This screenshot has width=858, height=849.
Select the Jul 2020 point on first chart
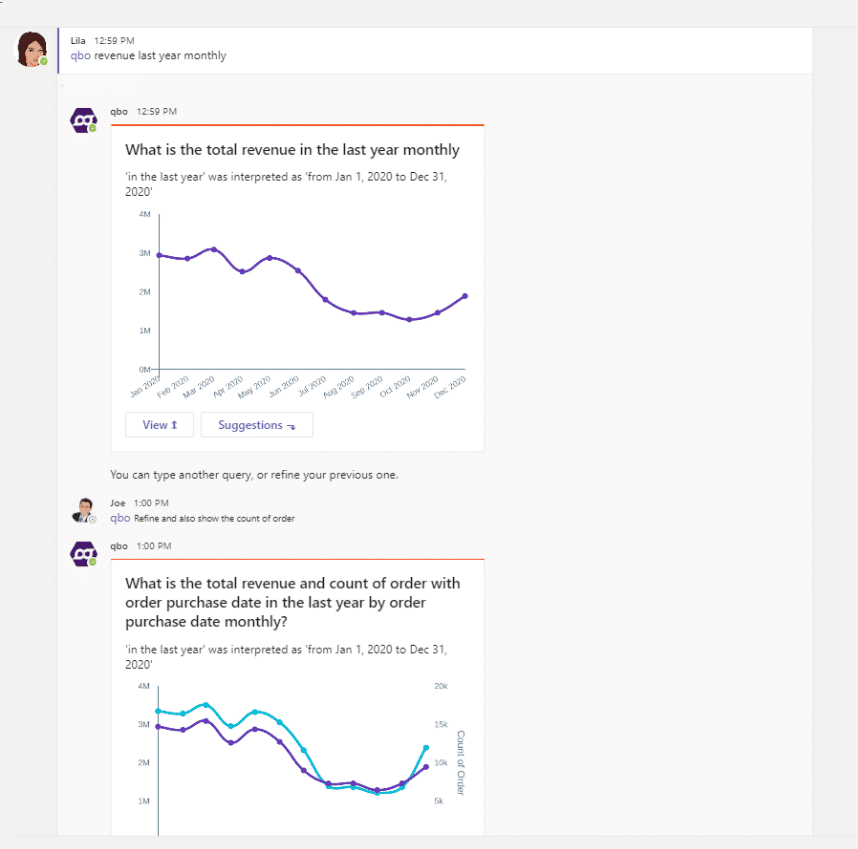pyautogui.click(x=325, y=299)
